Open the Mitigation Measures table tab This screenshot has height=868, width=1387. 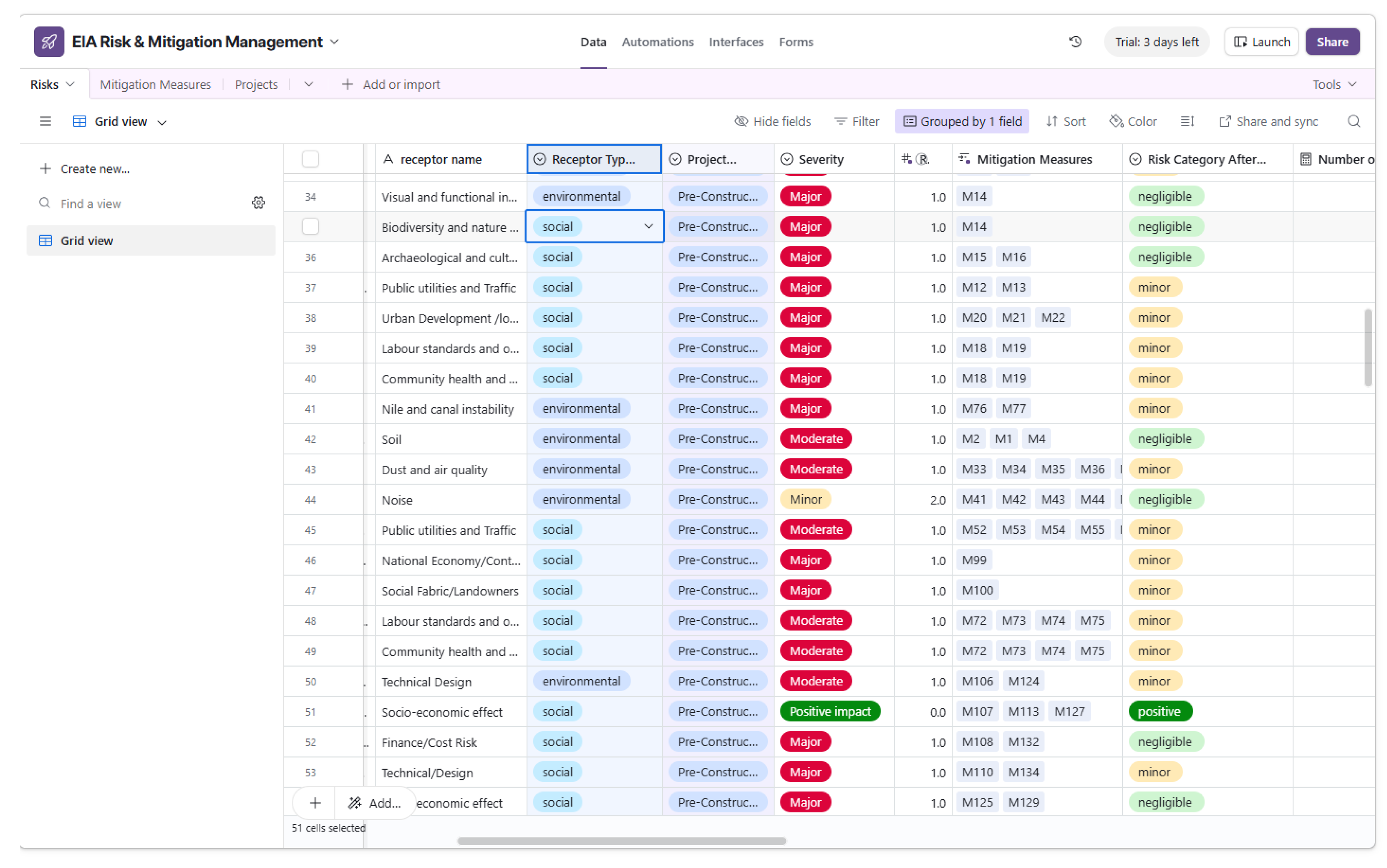[x=155, y=84]
